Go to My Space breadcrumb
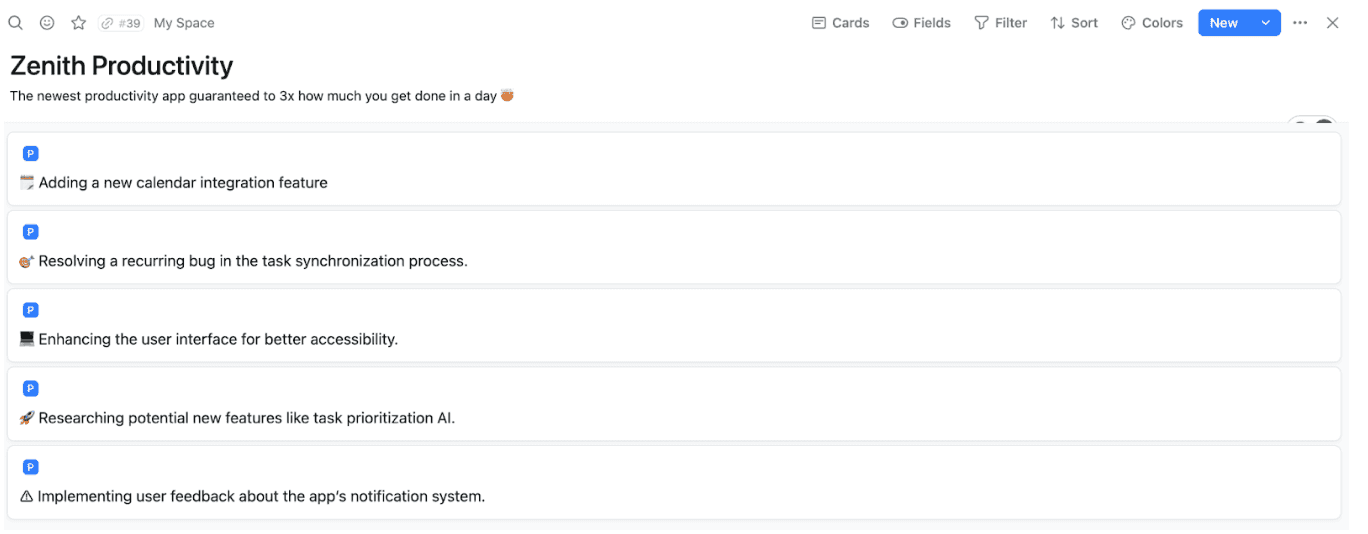Screen dimensions: 1368x534 coord(184,23)
